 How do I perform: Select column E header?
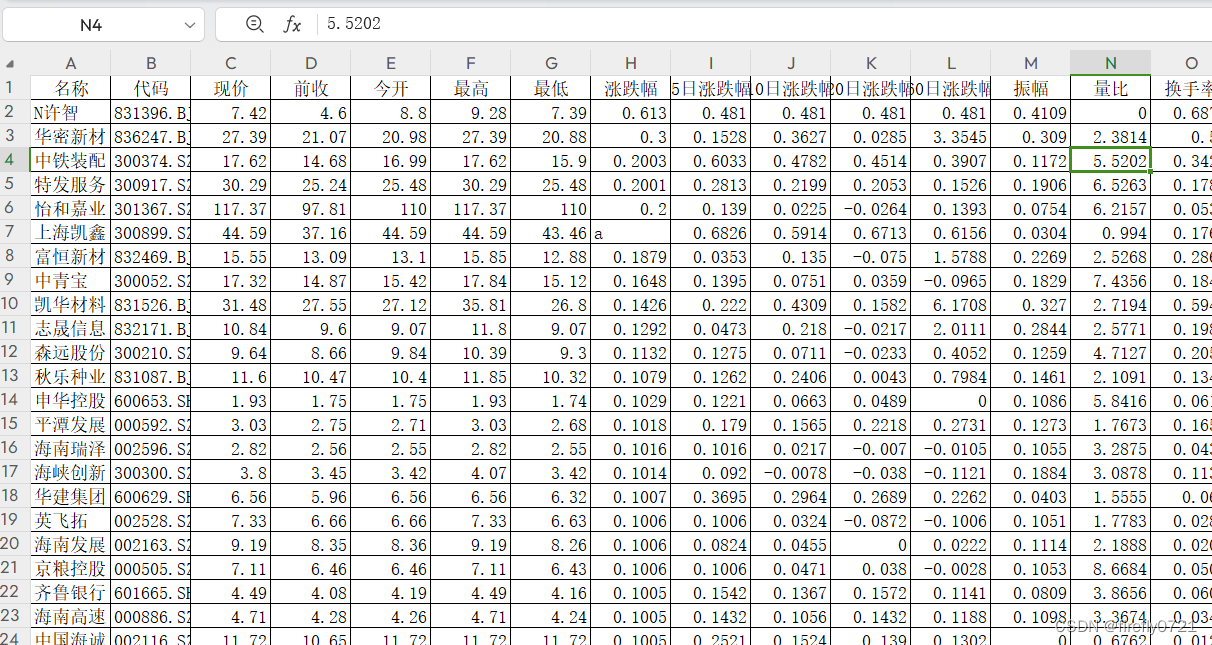[391, 62]
